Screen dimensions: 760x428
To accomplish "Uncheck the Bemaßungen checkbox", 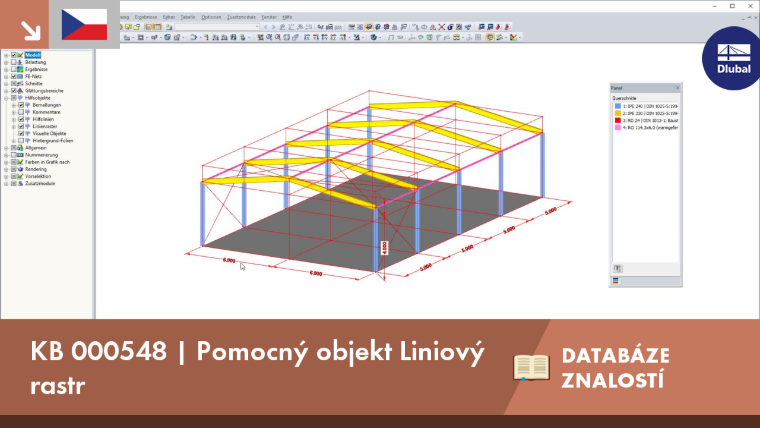I will (21, 105).
